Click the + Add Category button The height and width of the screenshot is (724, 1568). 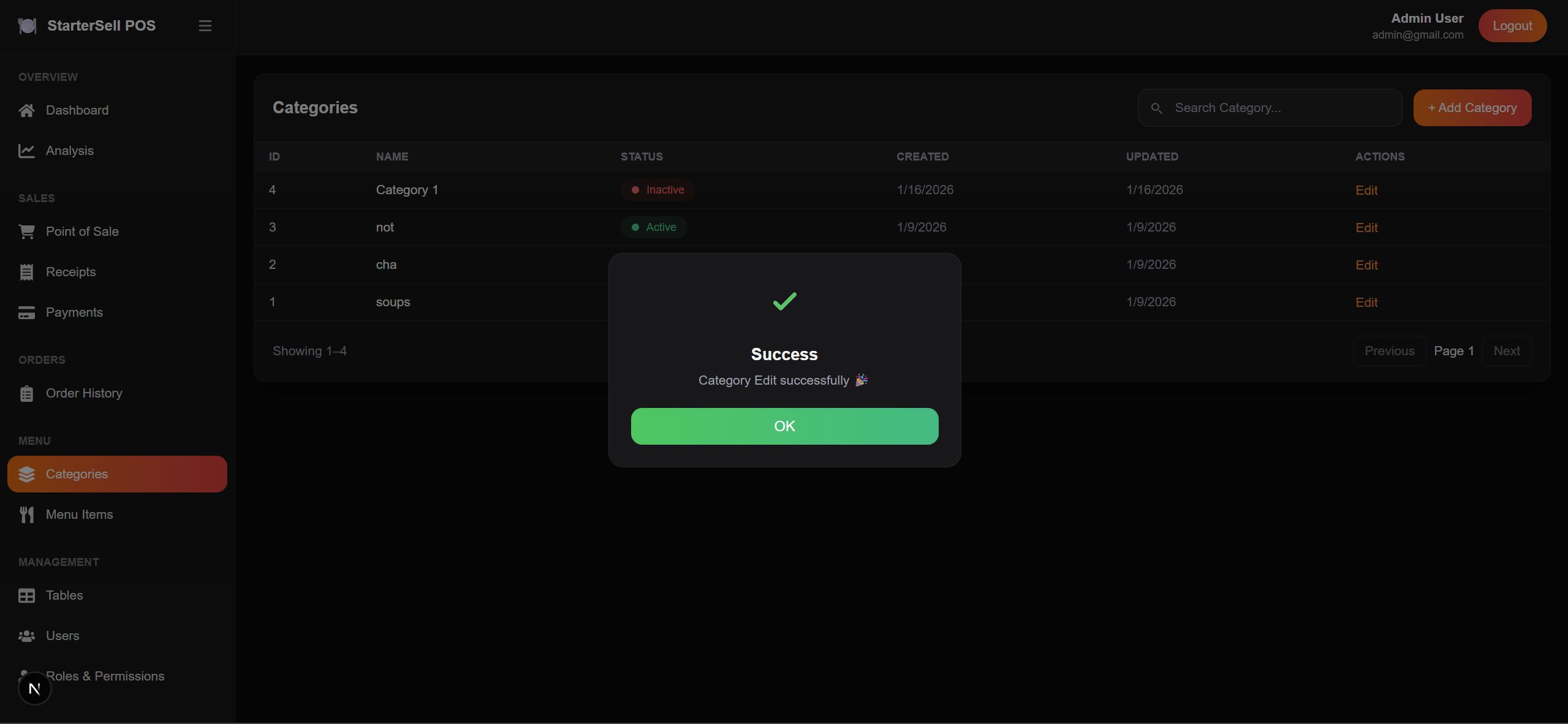(x=1472, y=108)
